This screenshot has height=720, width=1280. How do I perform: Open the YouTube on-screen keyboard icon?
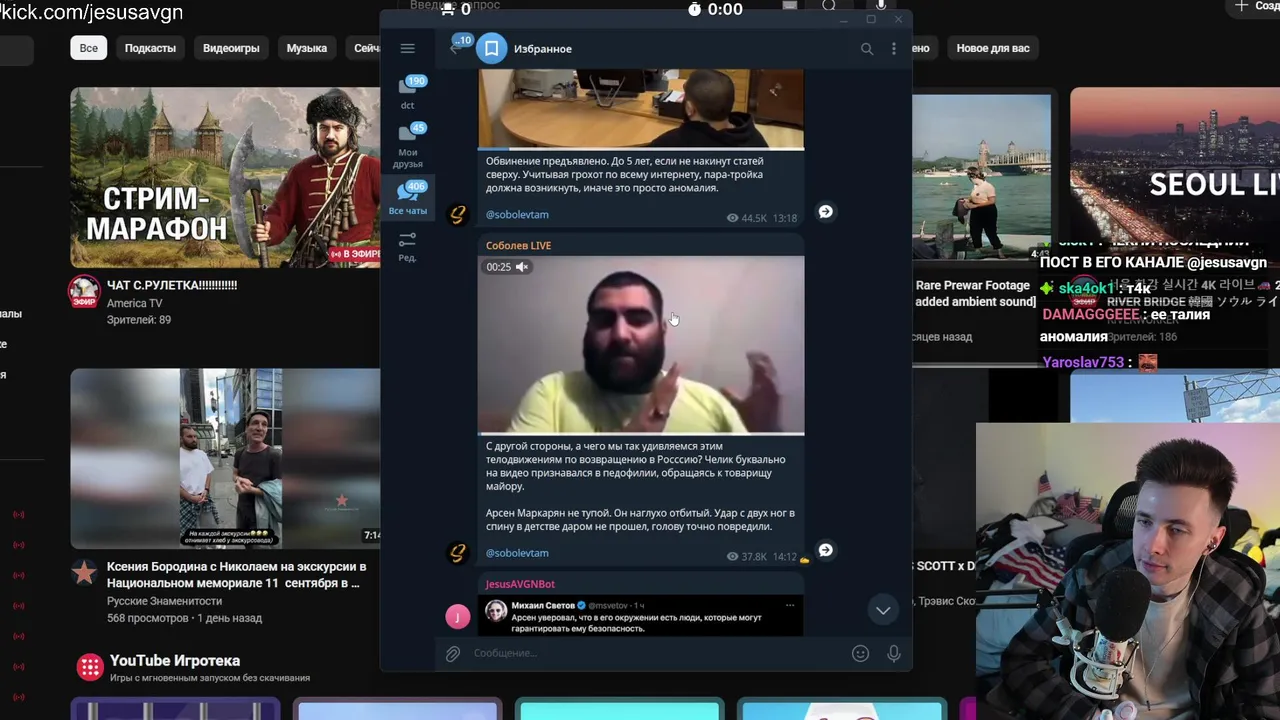click(790, 6)
